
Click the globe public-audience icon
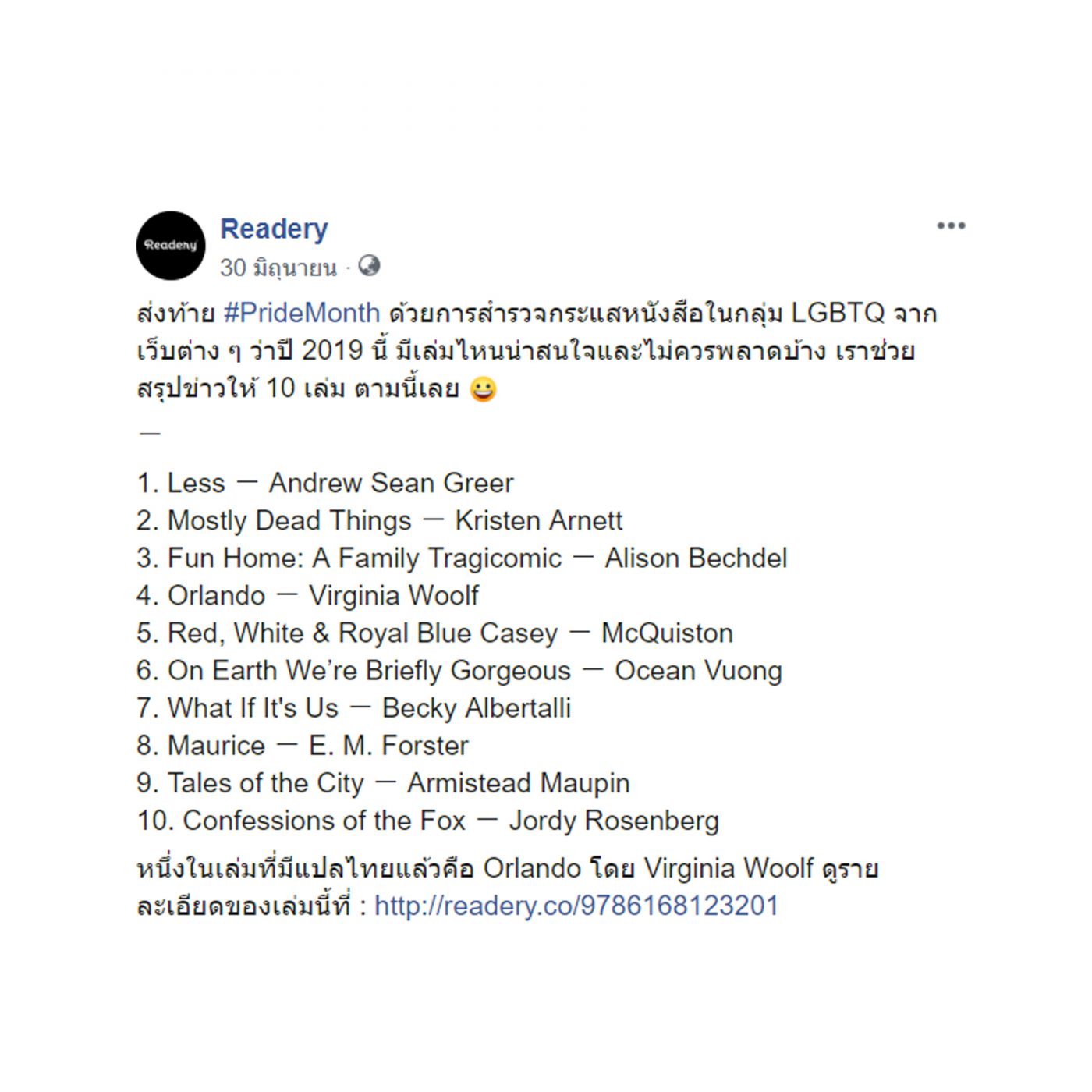pyautogui.click(x=369, y=266)
